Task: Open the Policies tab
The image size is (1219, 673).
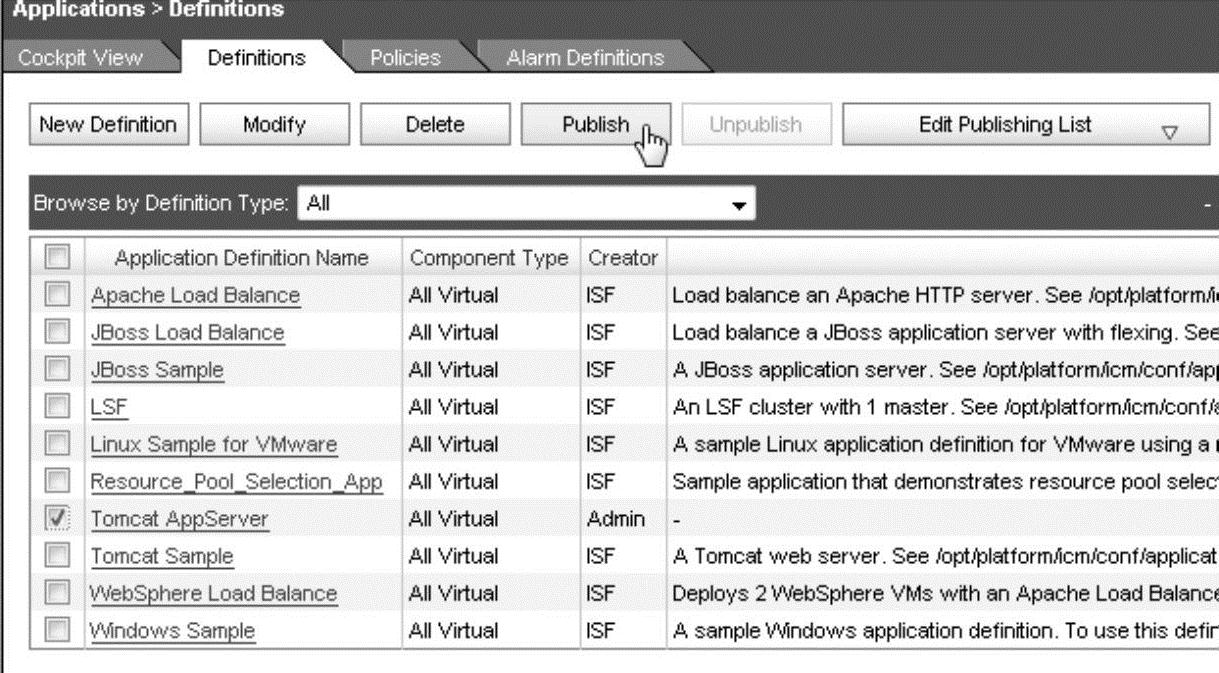Action: coord(405,57)
